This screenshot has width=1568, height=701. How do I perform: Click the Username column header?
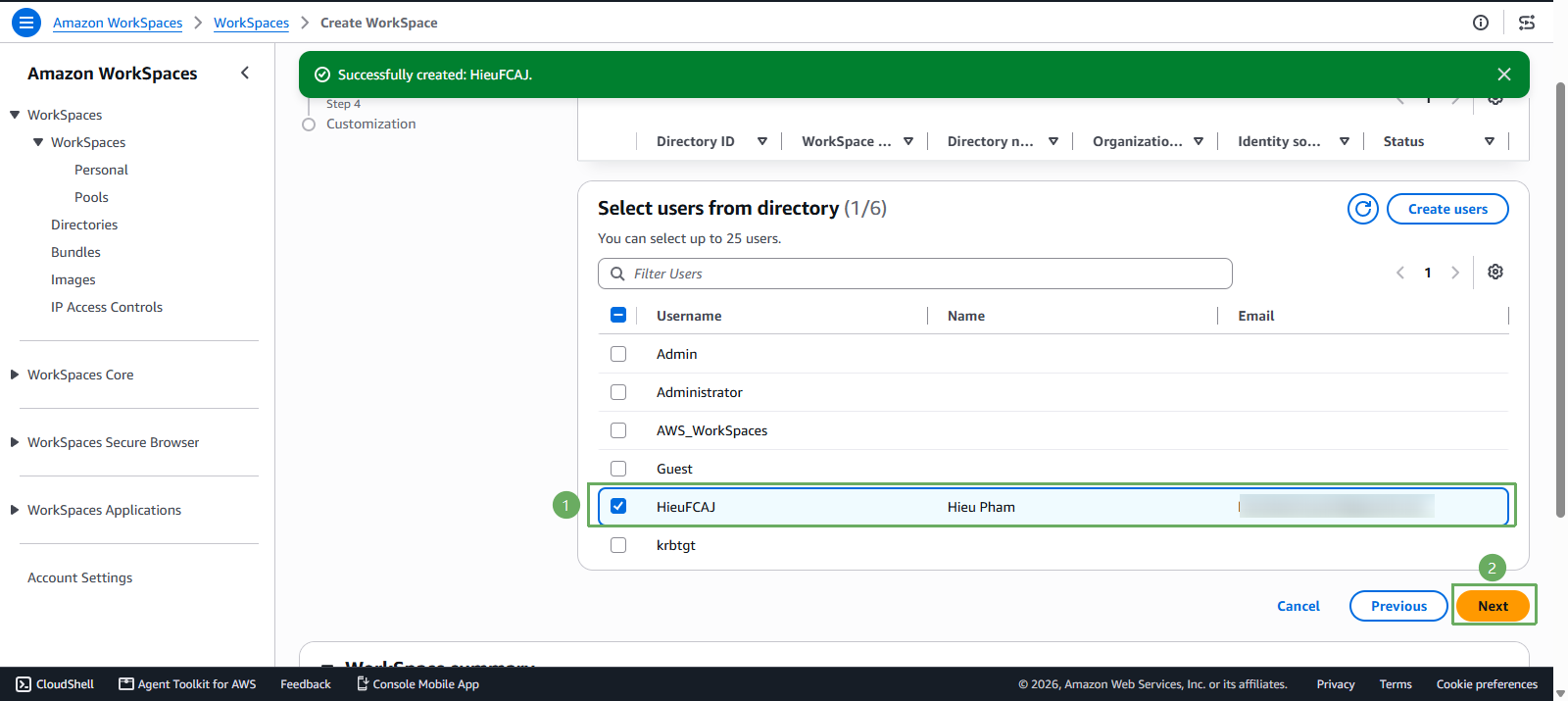[x=689, y=316]
